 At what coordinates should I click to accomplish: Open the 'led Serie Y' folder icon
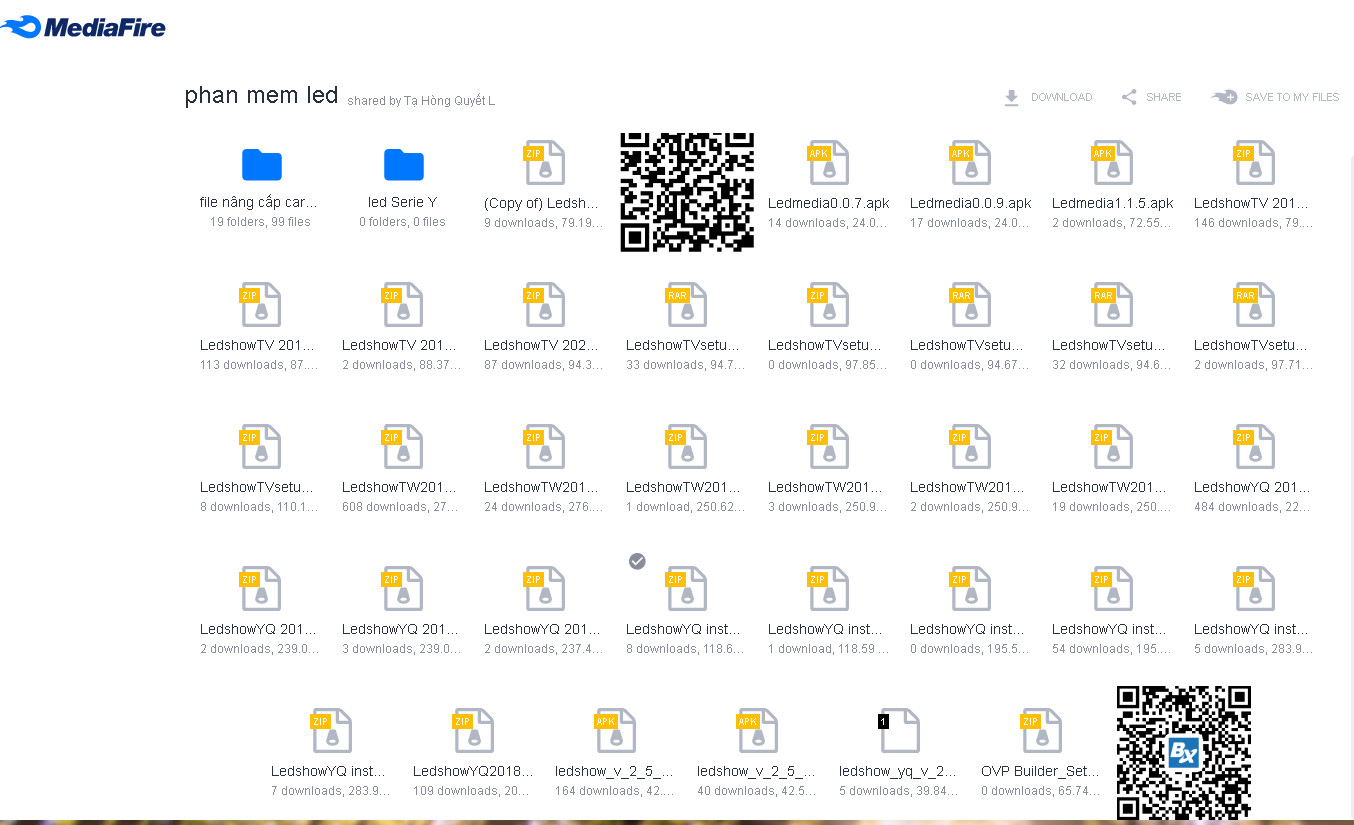404,164
